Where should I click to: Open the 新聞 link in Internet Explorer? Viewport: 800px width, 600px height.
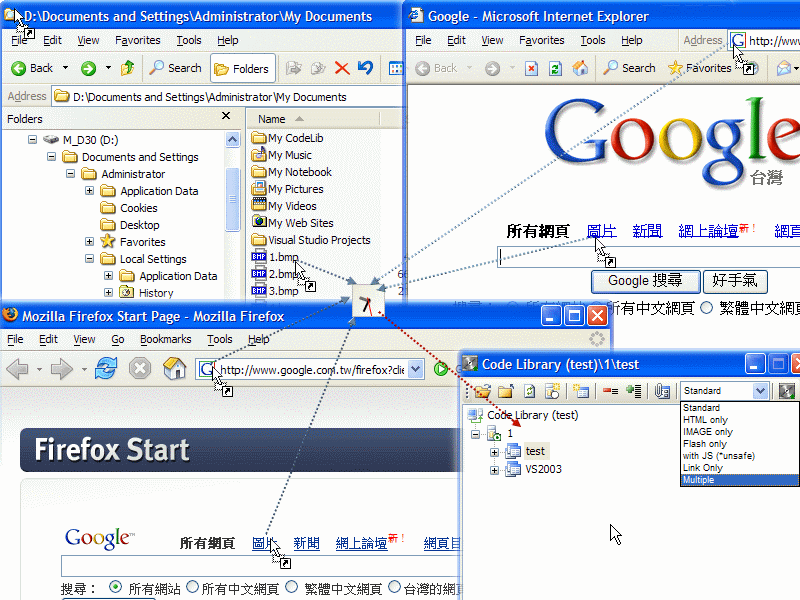coord(647,231)
